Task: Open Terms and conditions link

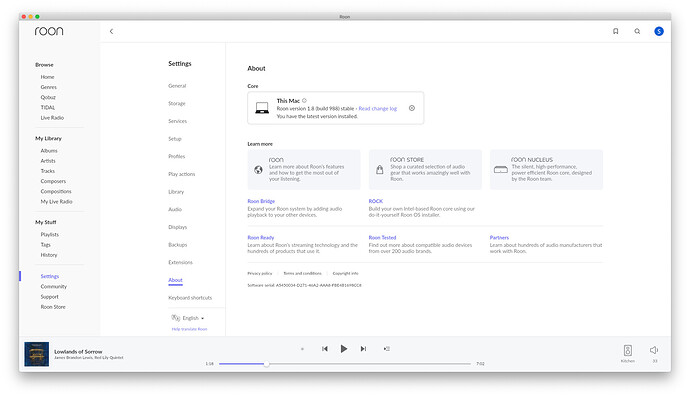Action: (x=302, y=273)
